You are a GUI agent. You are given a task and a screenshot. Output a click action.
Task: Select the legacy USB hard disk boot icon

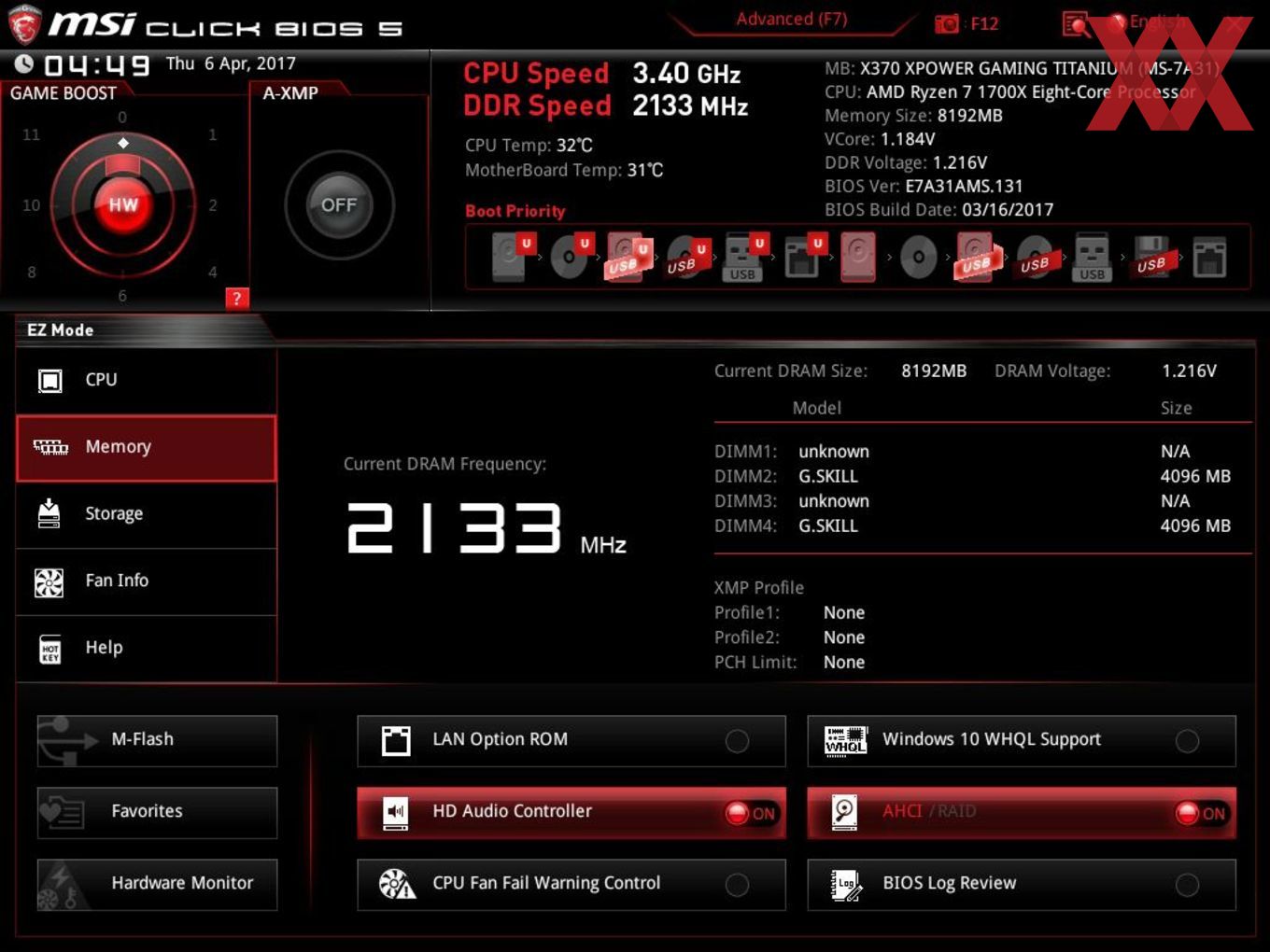tap(976, 257)
